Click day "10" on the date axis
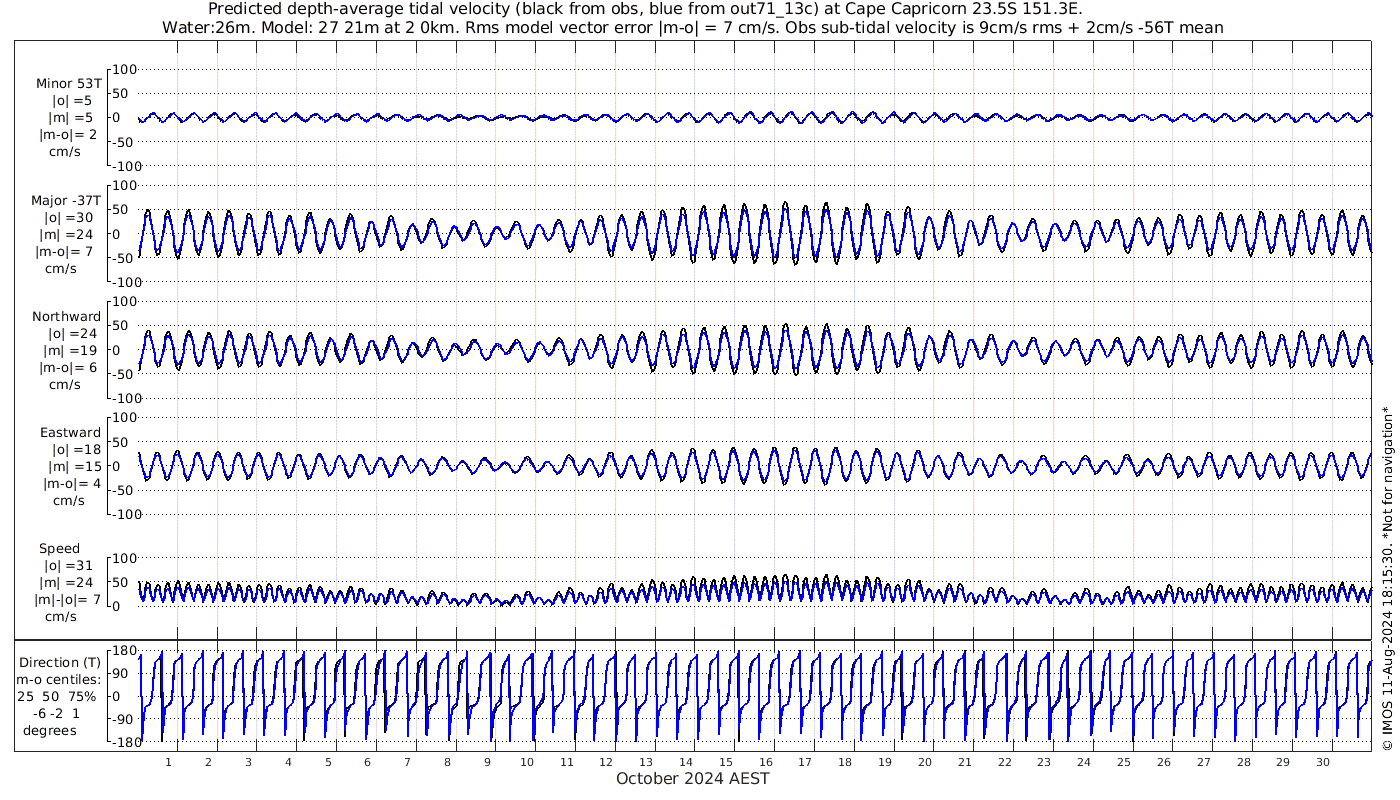The width and height of the screenshot is (1400, 800). [x=527, y=762]
